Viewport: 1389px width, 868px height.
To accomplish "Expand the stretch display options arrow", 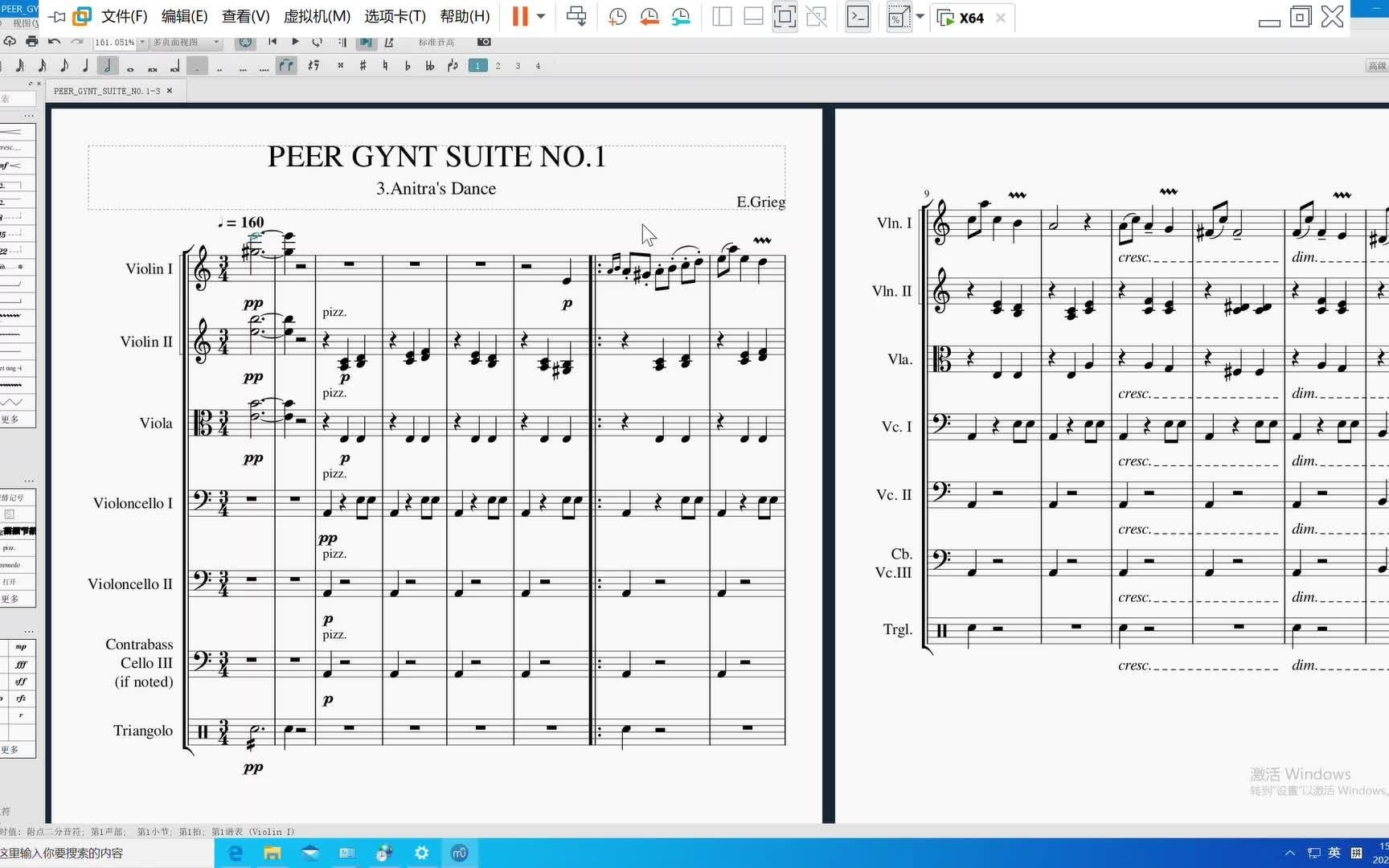I will pos(920,16).
